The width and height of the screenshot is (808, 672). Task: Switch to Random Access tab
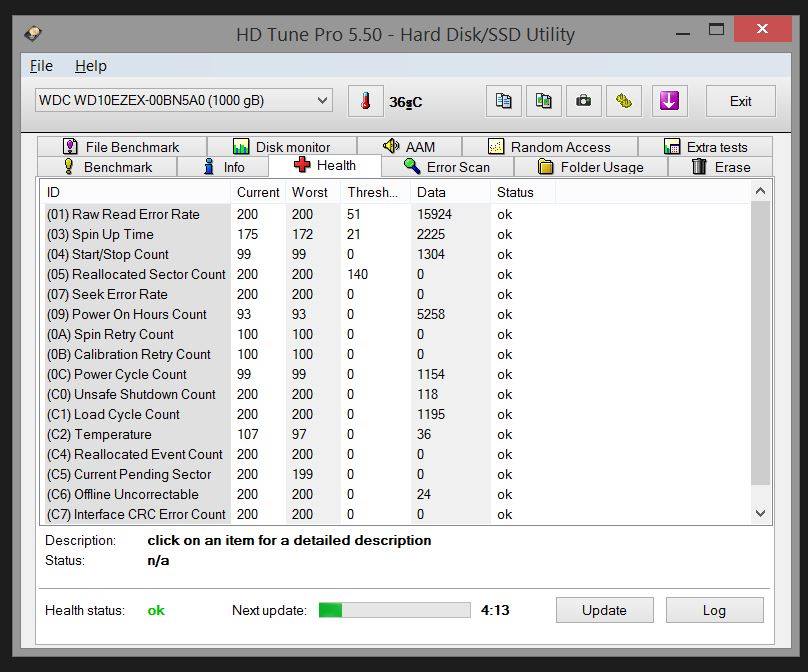549,147
